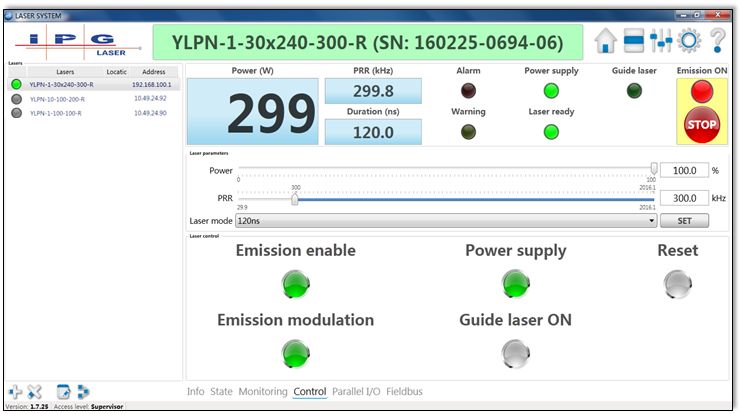Select laser row YLPN-1-30x240-300-R

94,84
